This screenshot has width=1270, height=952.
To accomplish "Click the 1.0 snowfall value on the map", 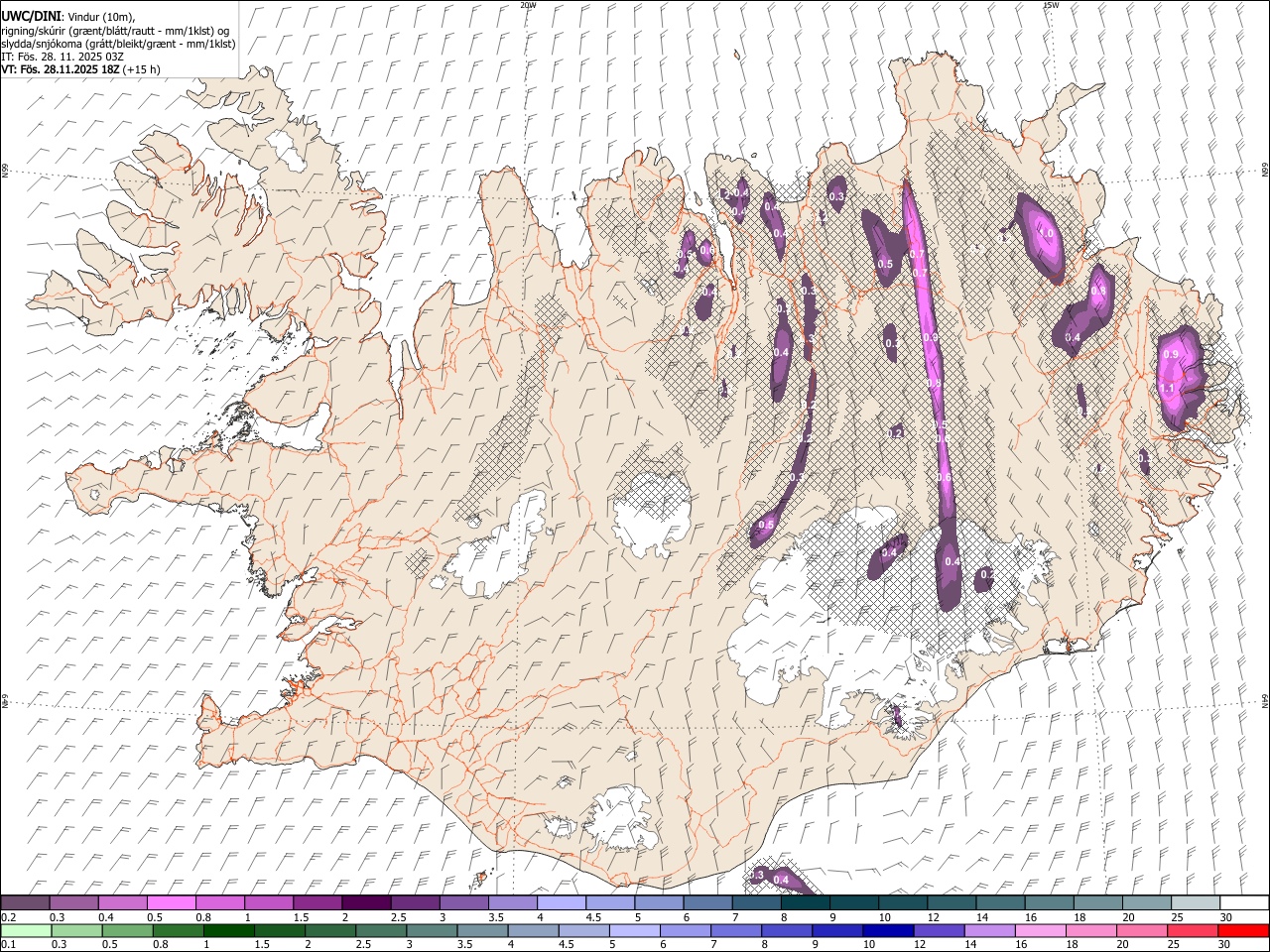I will click(x=1046, y=234).
